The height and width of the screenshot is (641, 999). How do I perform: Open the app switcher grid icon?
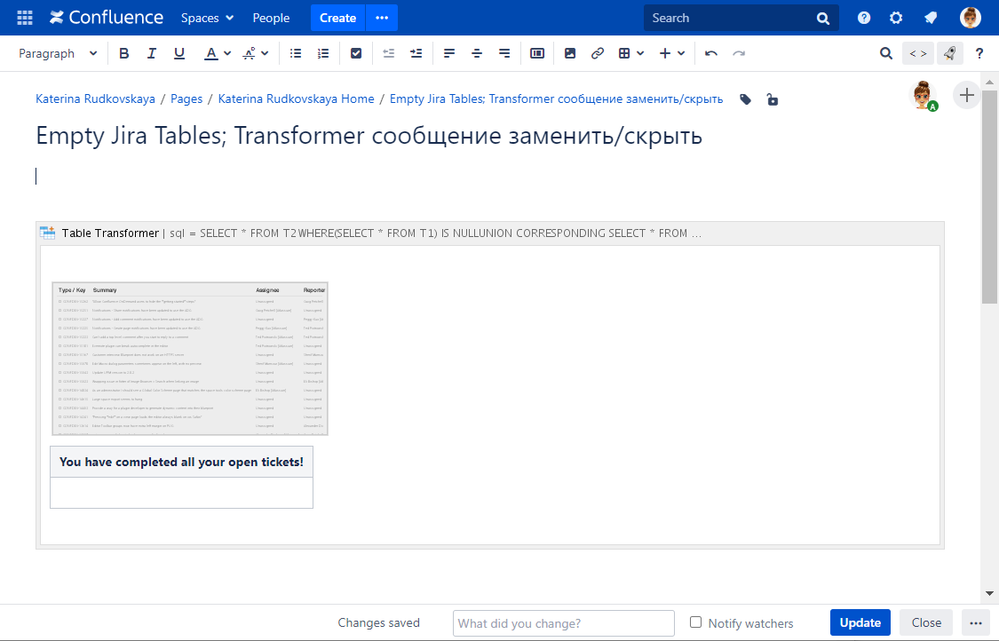tap(25, 18)
